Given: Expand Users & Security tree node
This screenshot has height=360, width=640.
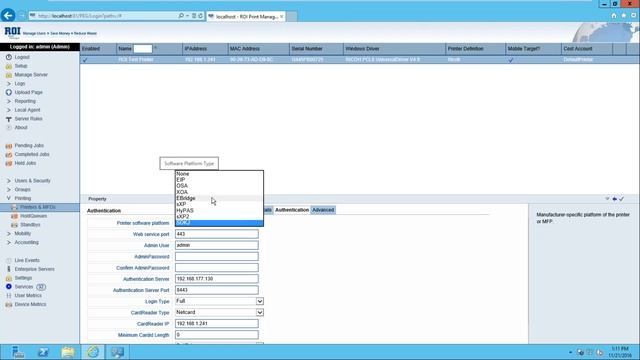Looking at the screenshot, I should coord(9,181).
